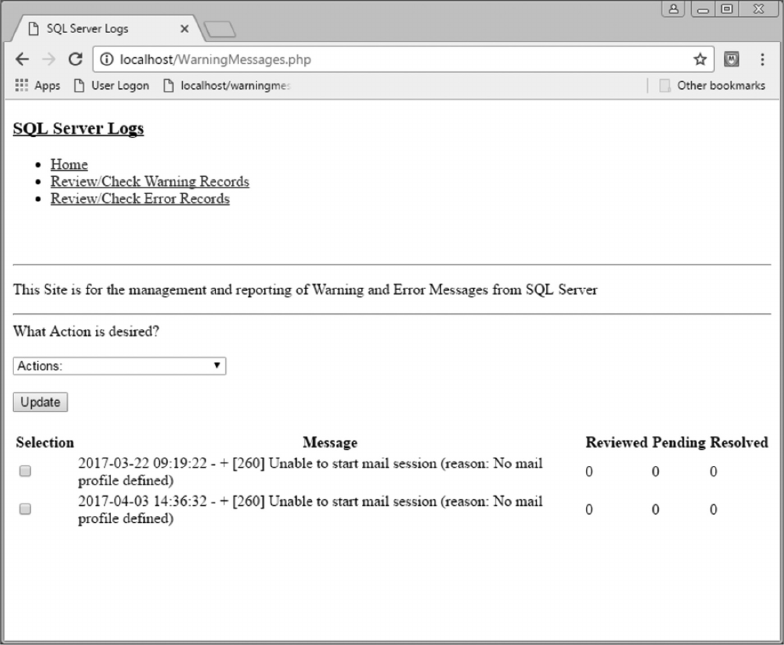The image size is (784, 645).
Task: Click Resolved value for 2017-04-03 row
Action: 714,510
